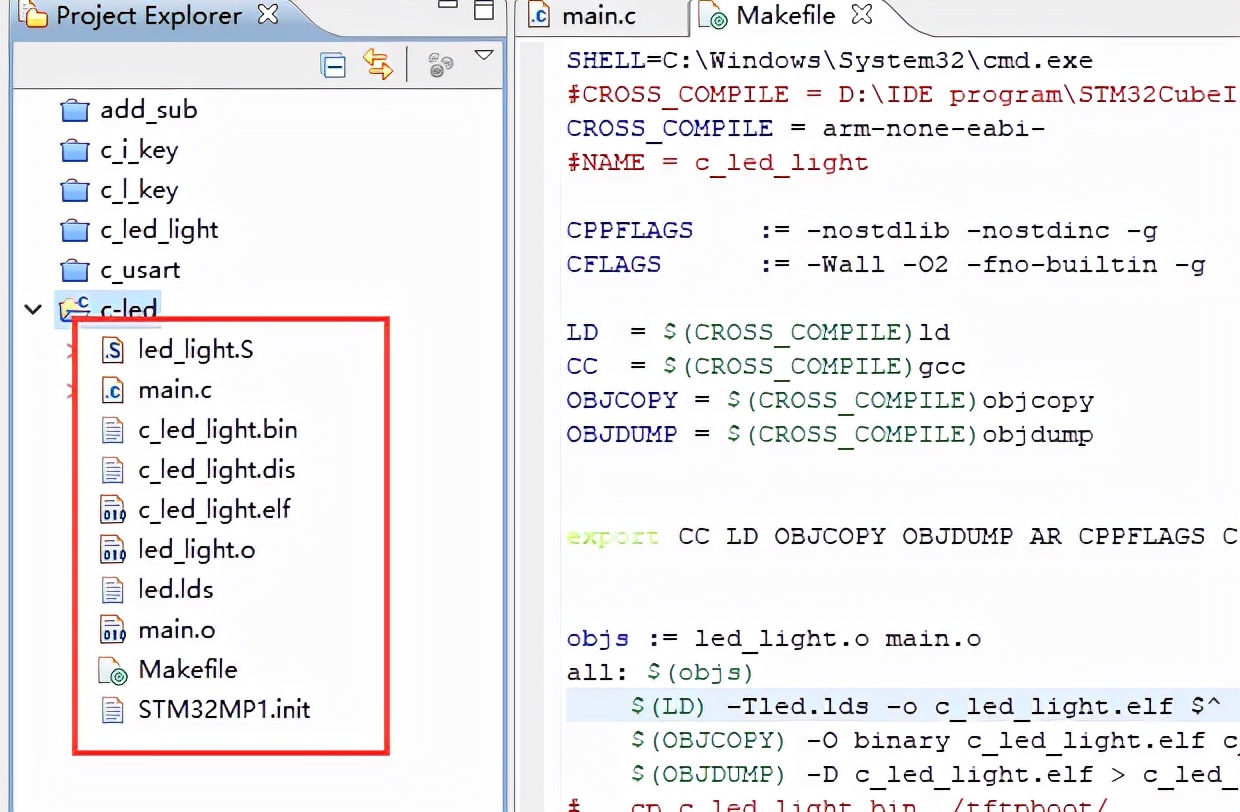Toggle Link with Editor arrows icon

point(378,65)
